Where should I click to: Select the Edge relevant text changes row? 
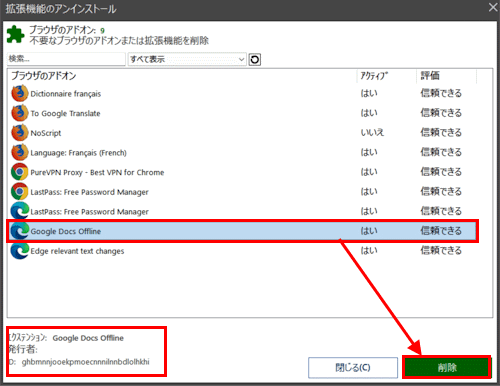tap(243, 251)
